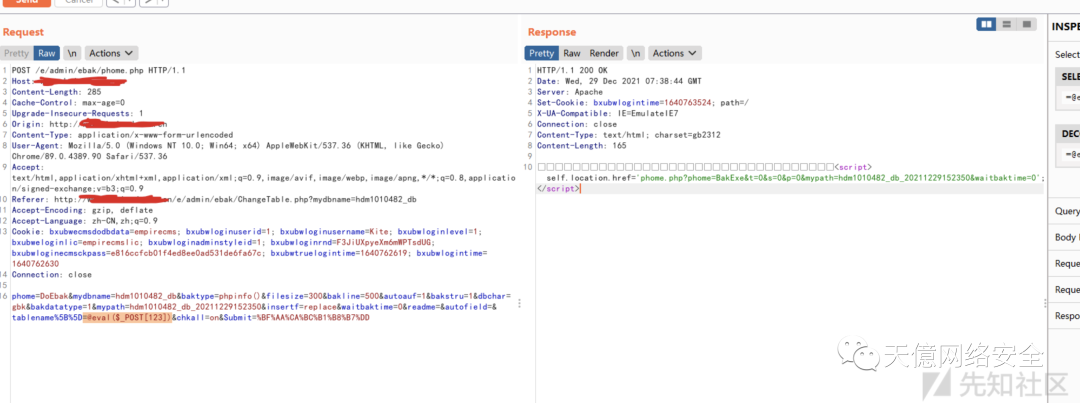
Task: Click the Response panel title
Action: coord(552,32)
